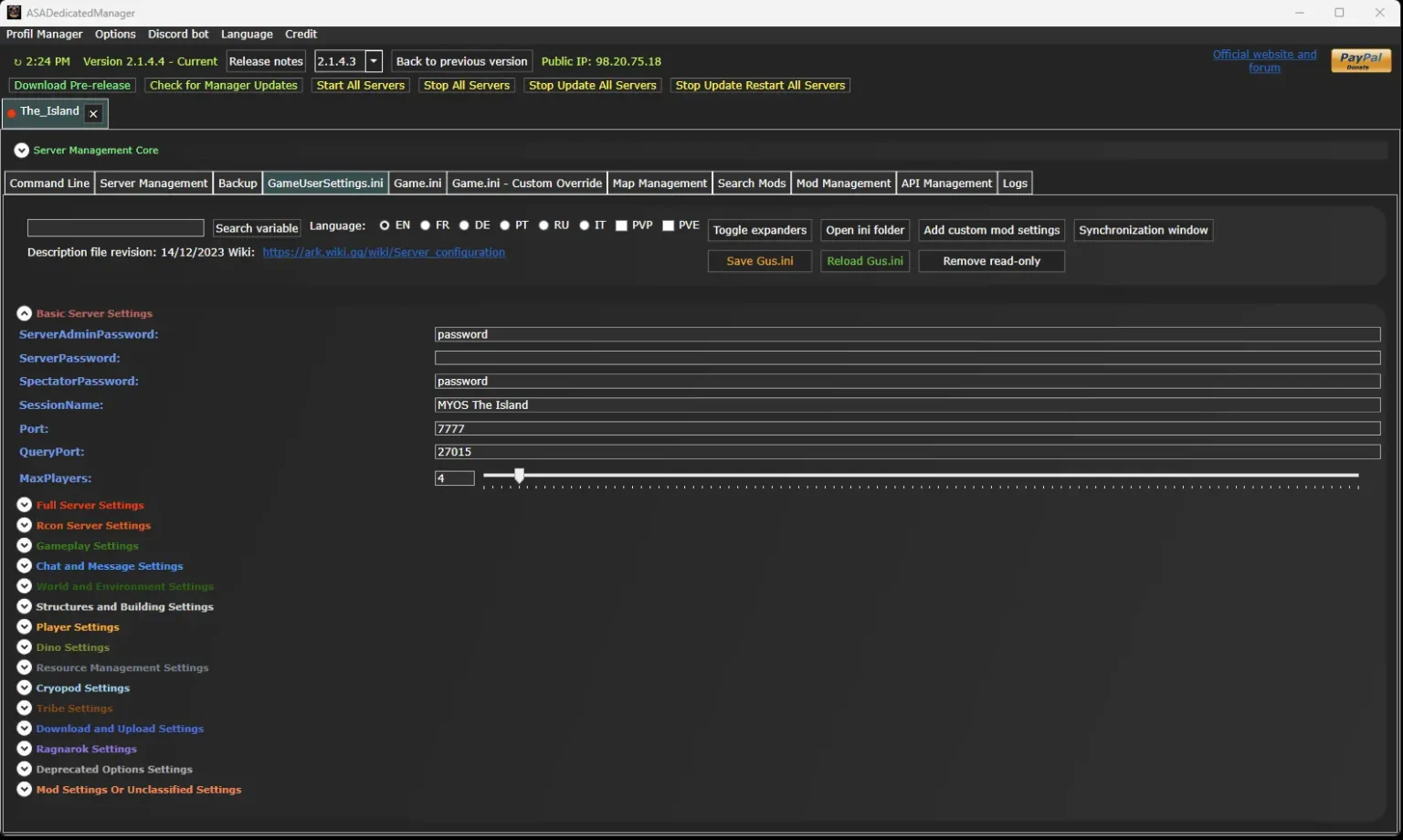This screenshot has height=840, width=1403.
Task: Click the search variable text field
Action: click(115, 228)
